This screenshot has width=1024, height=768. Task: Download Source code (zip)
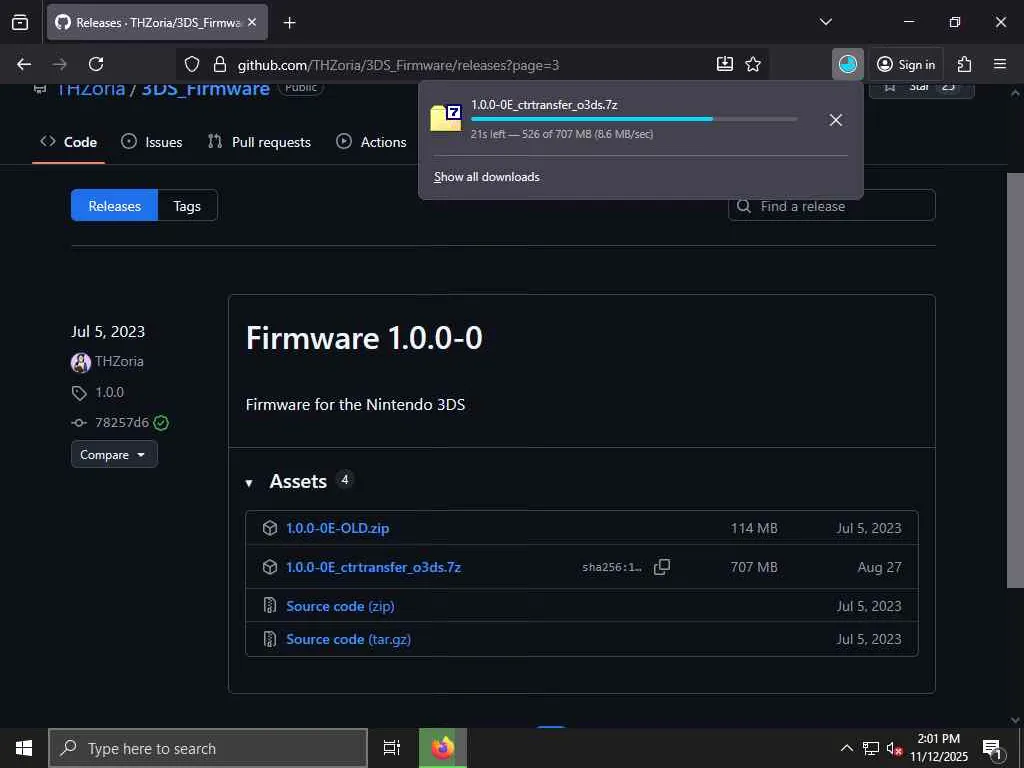pos(340,606)
